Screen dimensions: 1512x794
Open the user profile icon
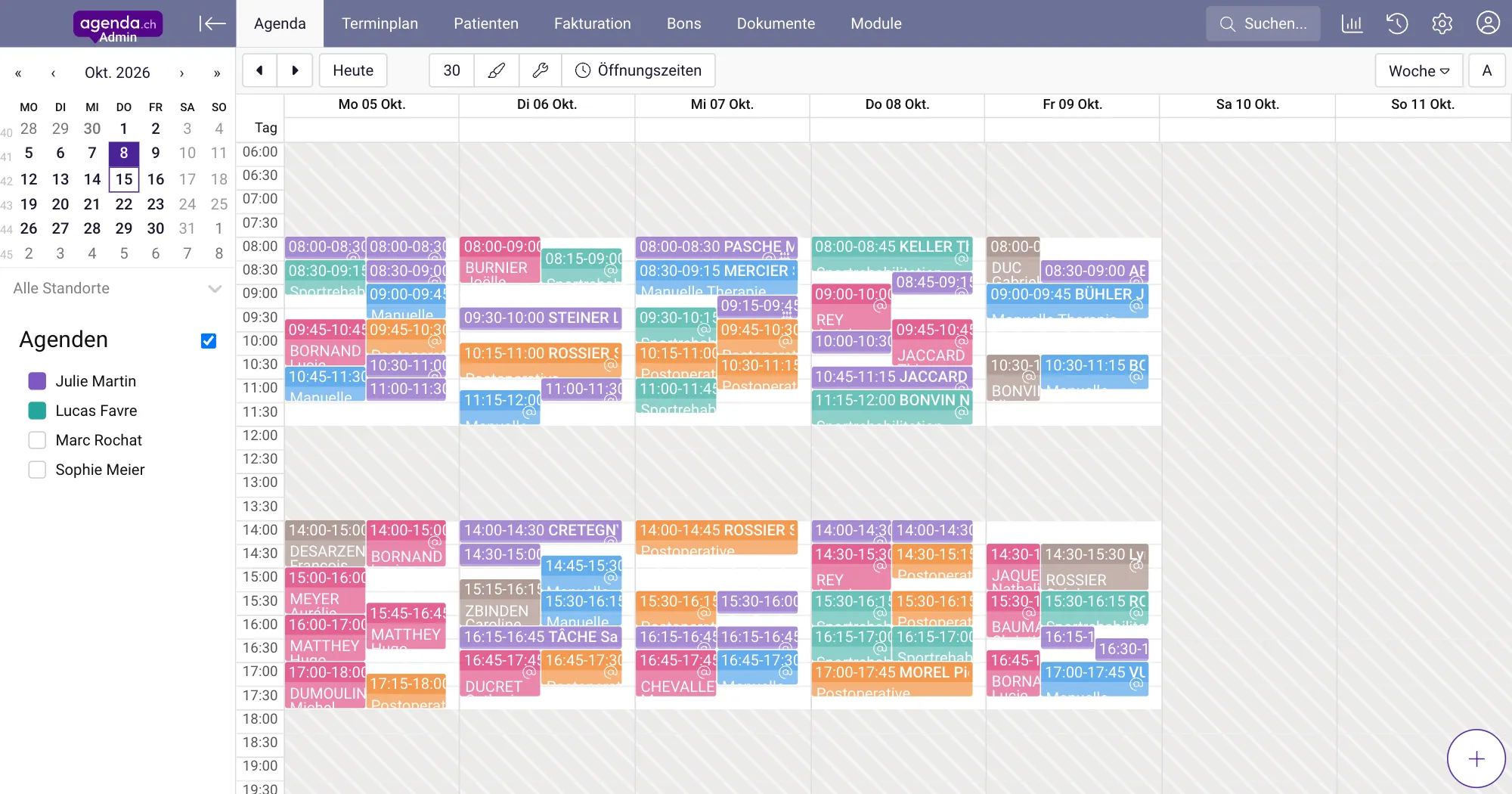point(1488,23)
